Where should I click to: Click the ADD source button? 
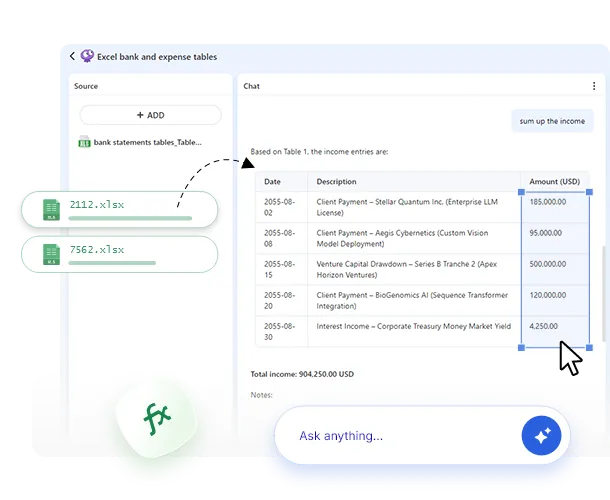[x=151, y=115]
